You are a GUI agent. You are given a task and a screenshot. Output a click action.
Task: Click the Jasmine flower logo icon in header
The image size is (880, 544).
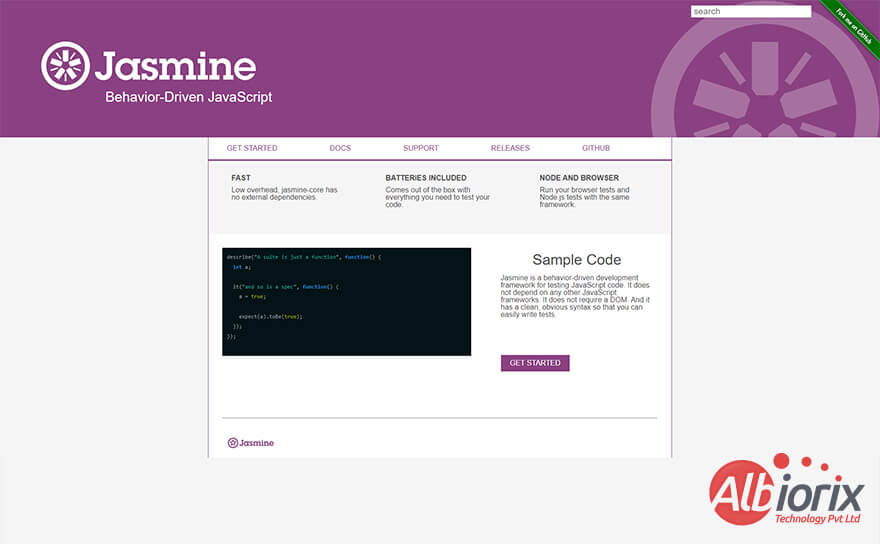(65, 66)
